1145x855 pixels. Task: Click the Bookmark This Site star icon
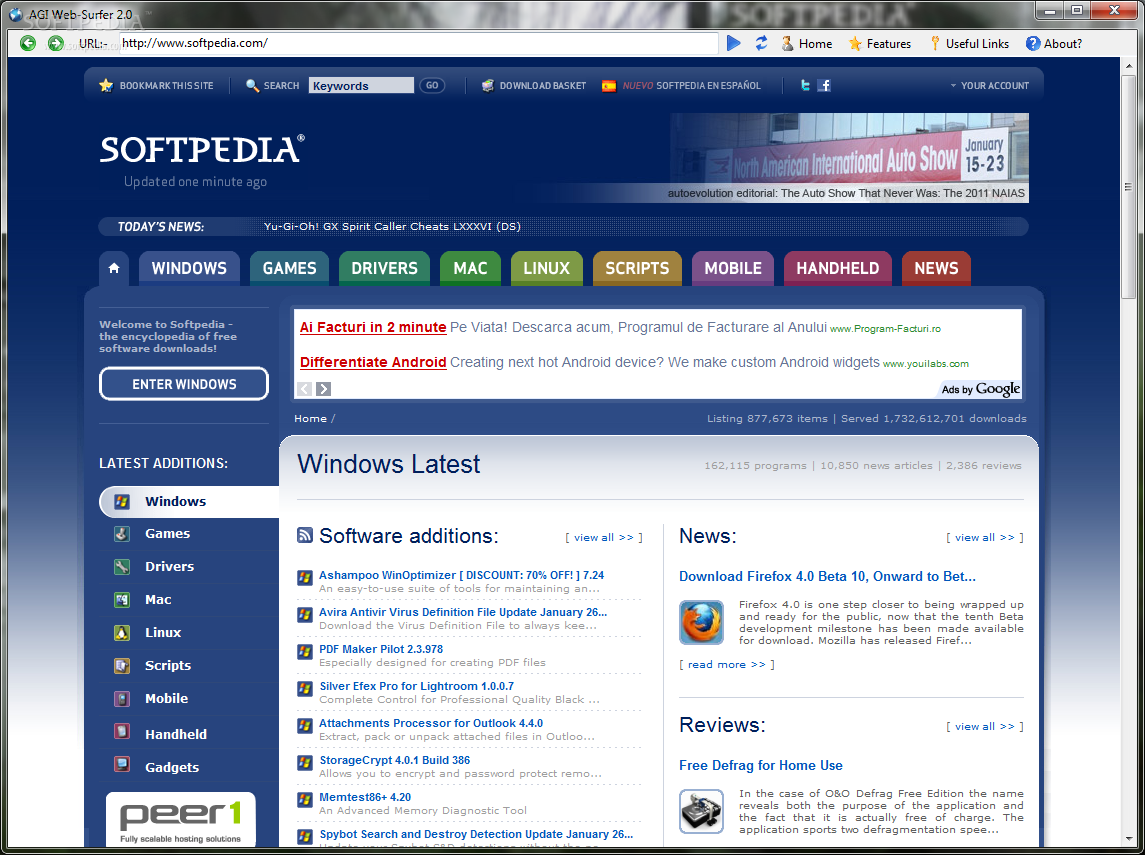point(107,85)
